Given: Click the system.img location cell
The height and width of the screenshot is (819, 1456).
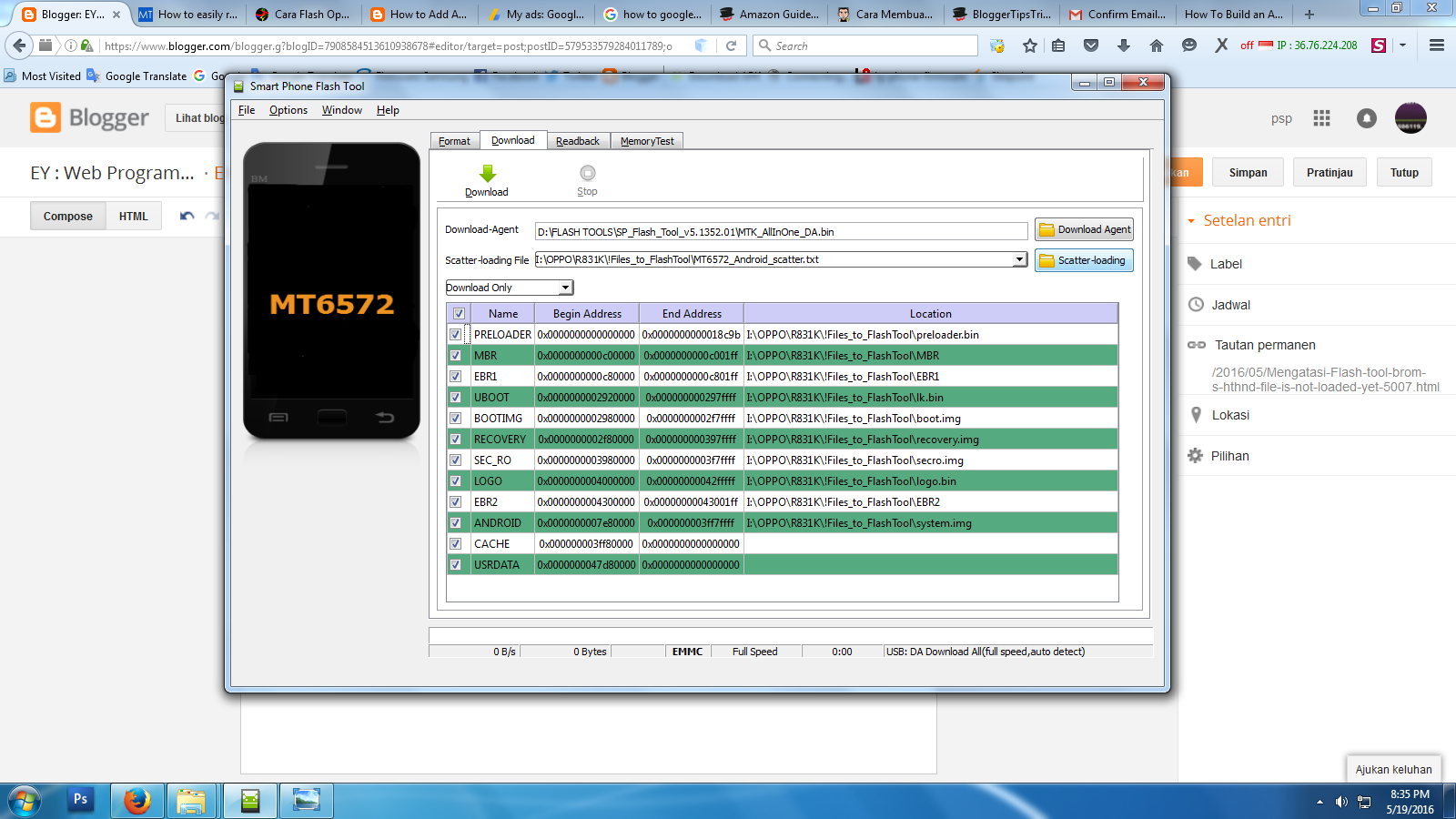Looking at the screenshot, I should pos(930,523).
